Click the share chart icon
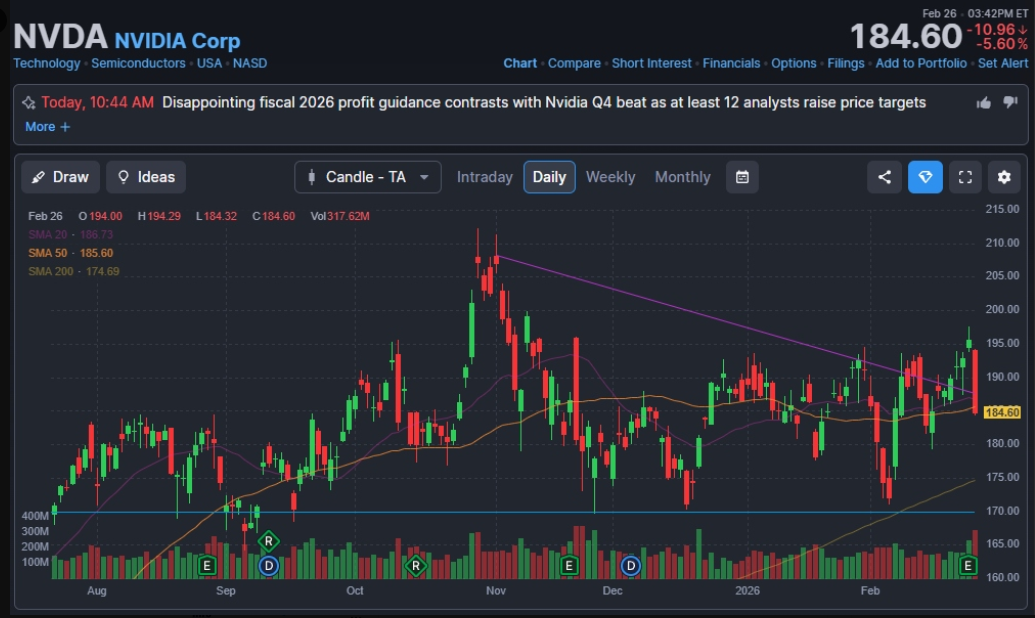The image size is (1035, 618). pyautogui.click(x=884, y=177)
